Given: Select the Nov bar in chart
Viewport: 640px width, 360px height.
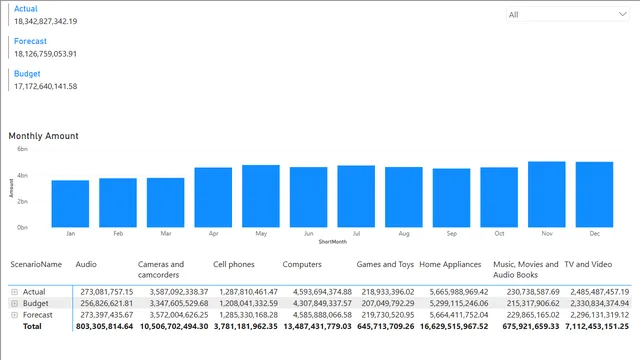Looking at the screenshot, I should (547, 194).
